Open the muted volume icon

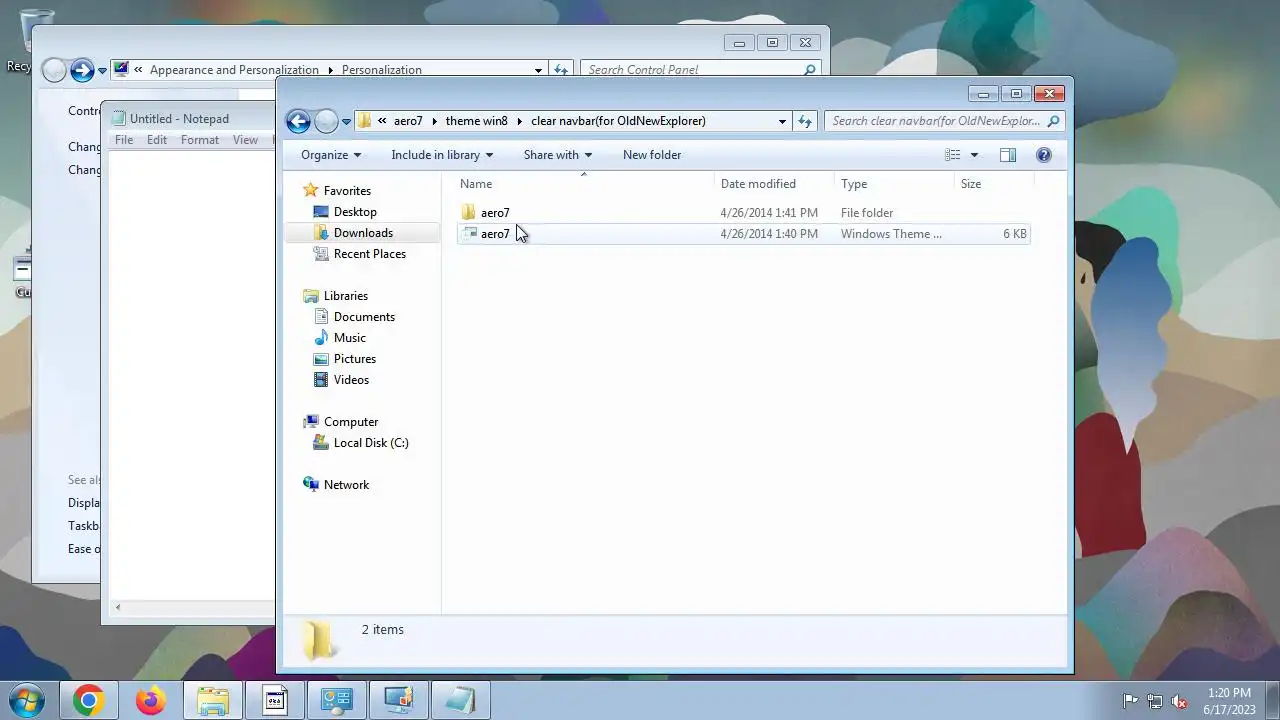(1179, 701)
